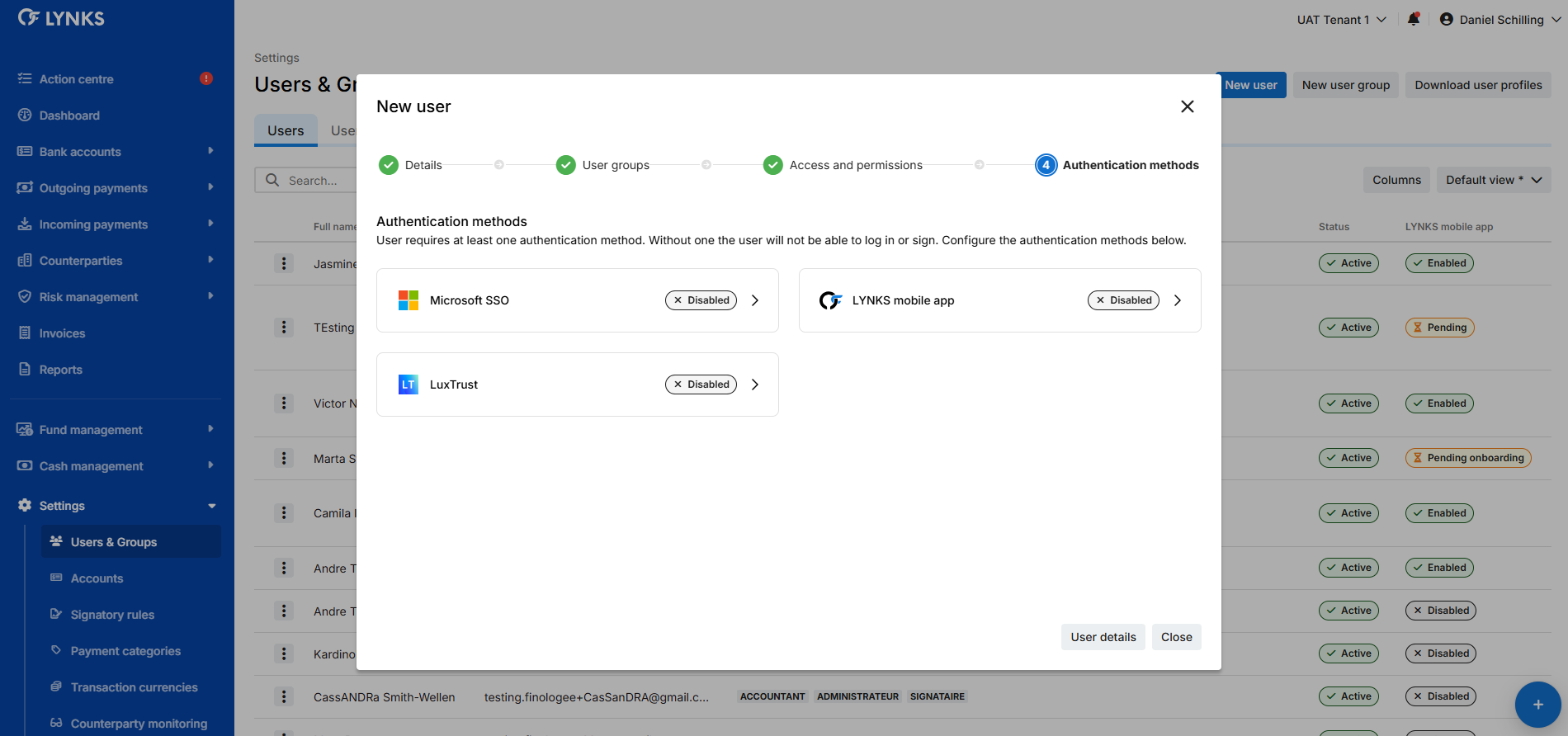Screen dimensions: 1568x736
Task: Open Accounts under Settings
Action: tap(97, 578)
